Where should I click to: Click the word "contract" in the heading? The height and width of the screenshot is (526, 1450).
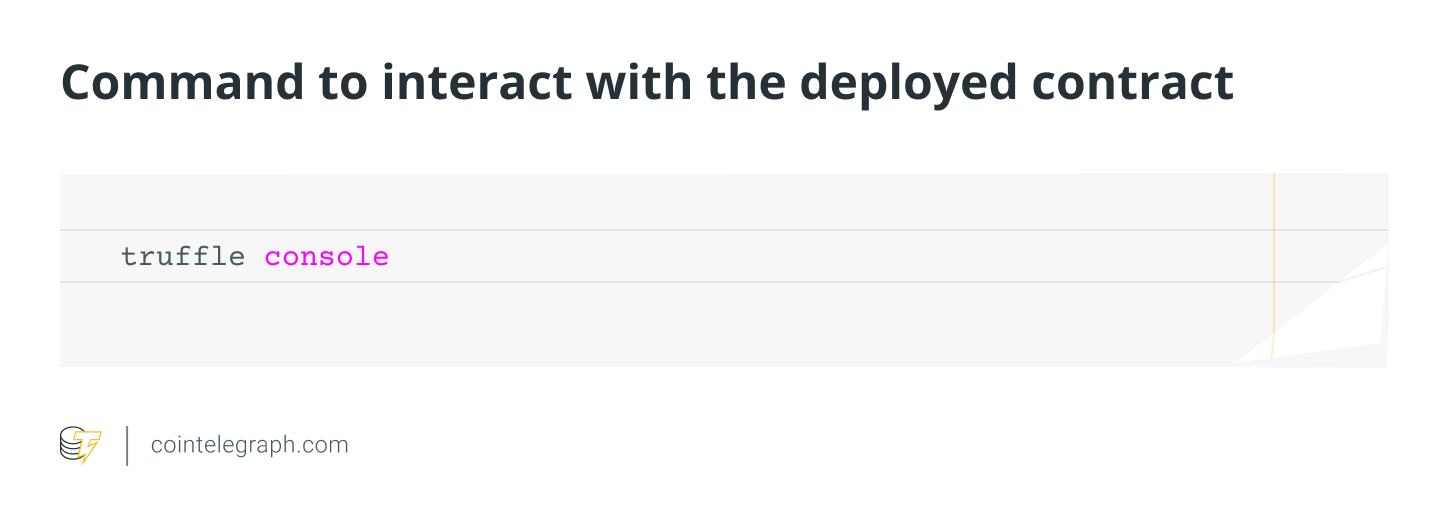1133,84
